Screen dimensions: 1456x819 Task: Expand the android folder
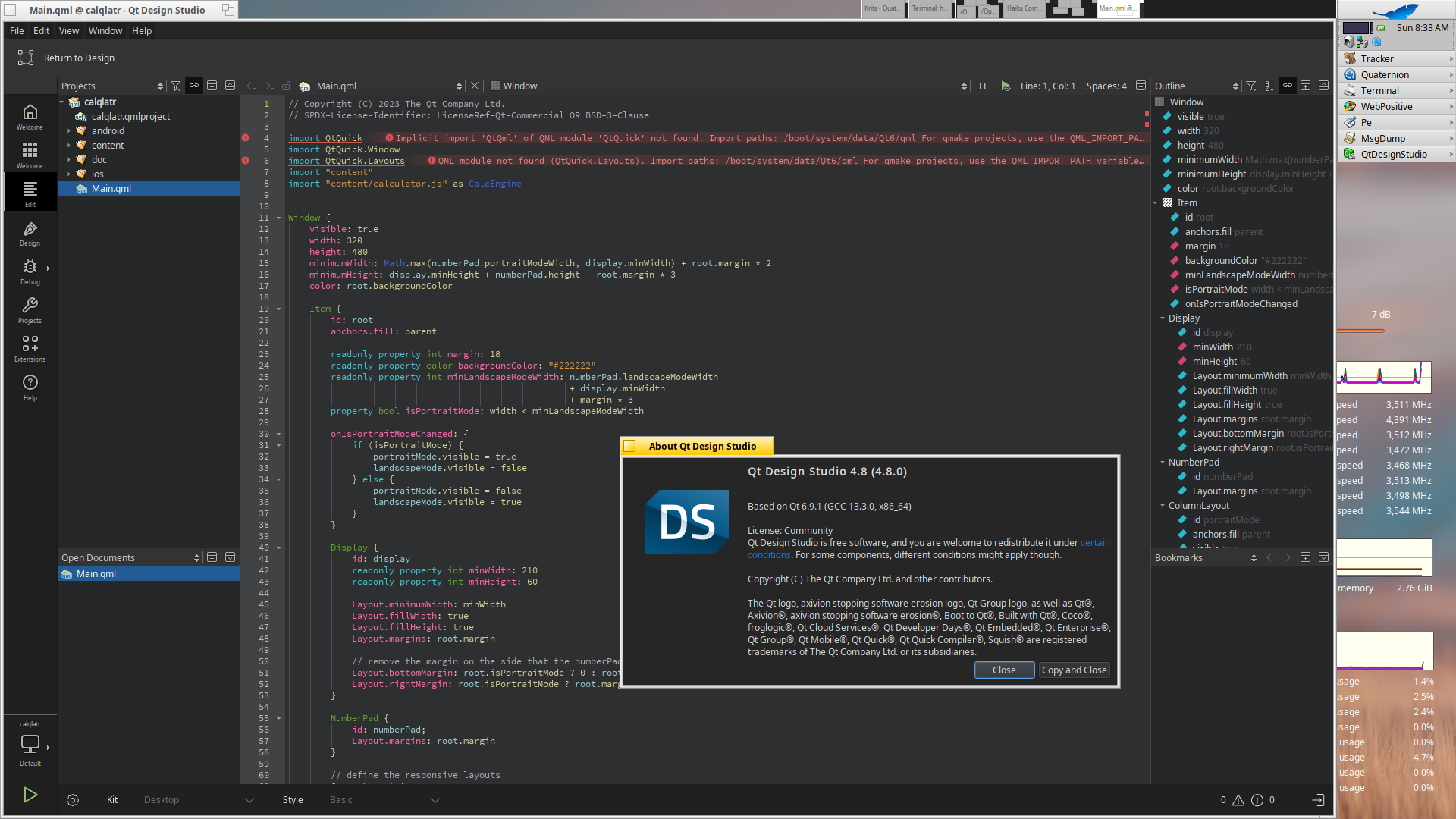[69, 131]
